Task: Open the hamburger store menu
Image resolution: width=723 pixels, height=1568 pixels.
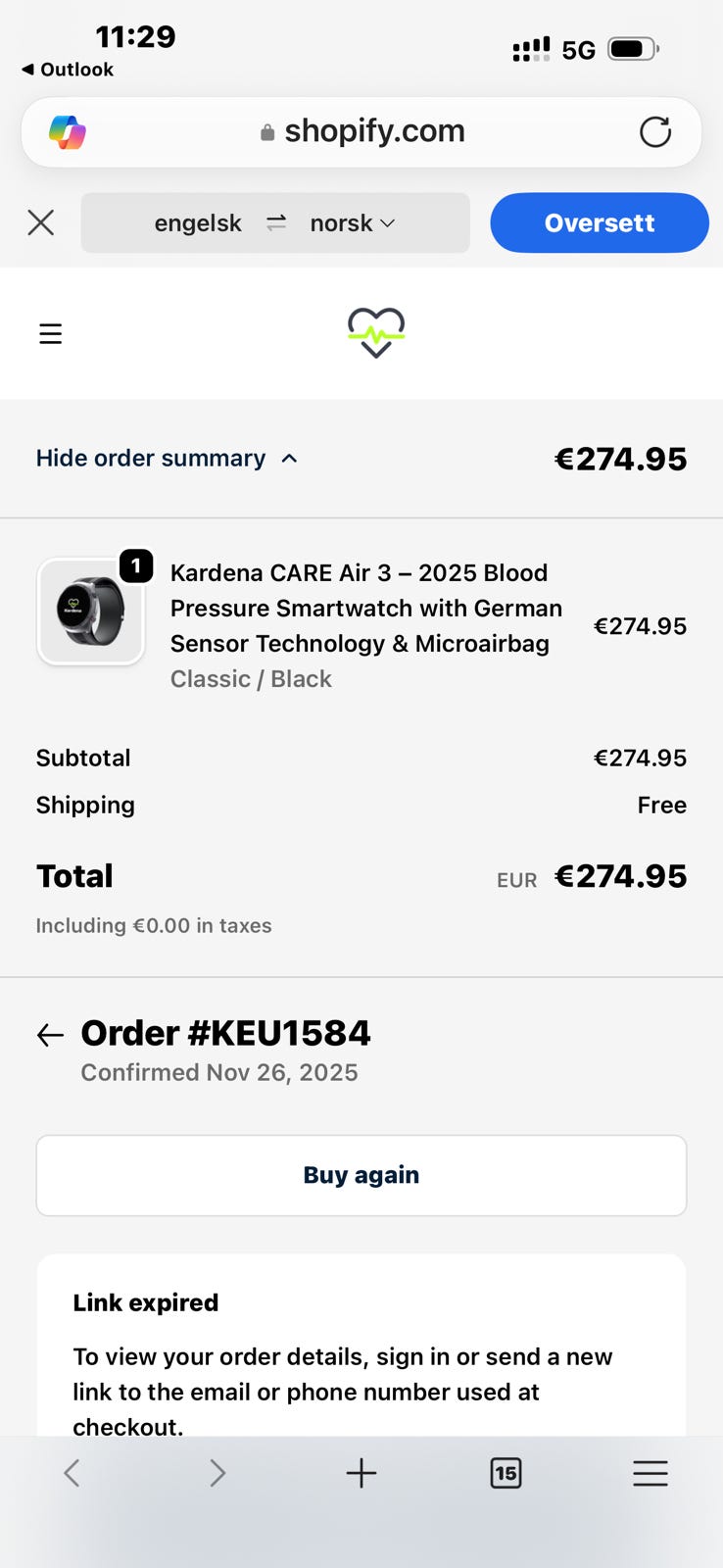Action: pos(50,334)
